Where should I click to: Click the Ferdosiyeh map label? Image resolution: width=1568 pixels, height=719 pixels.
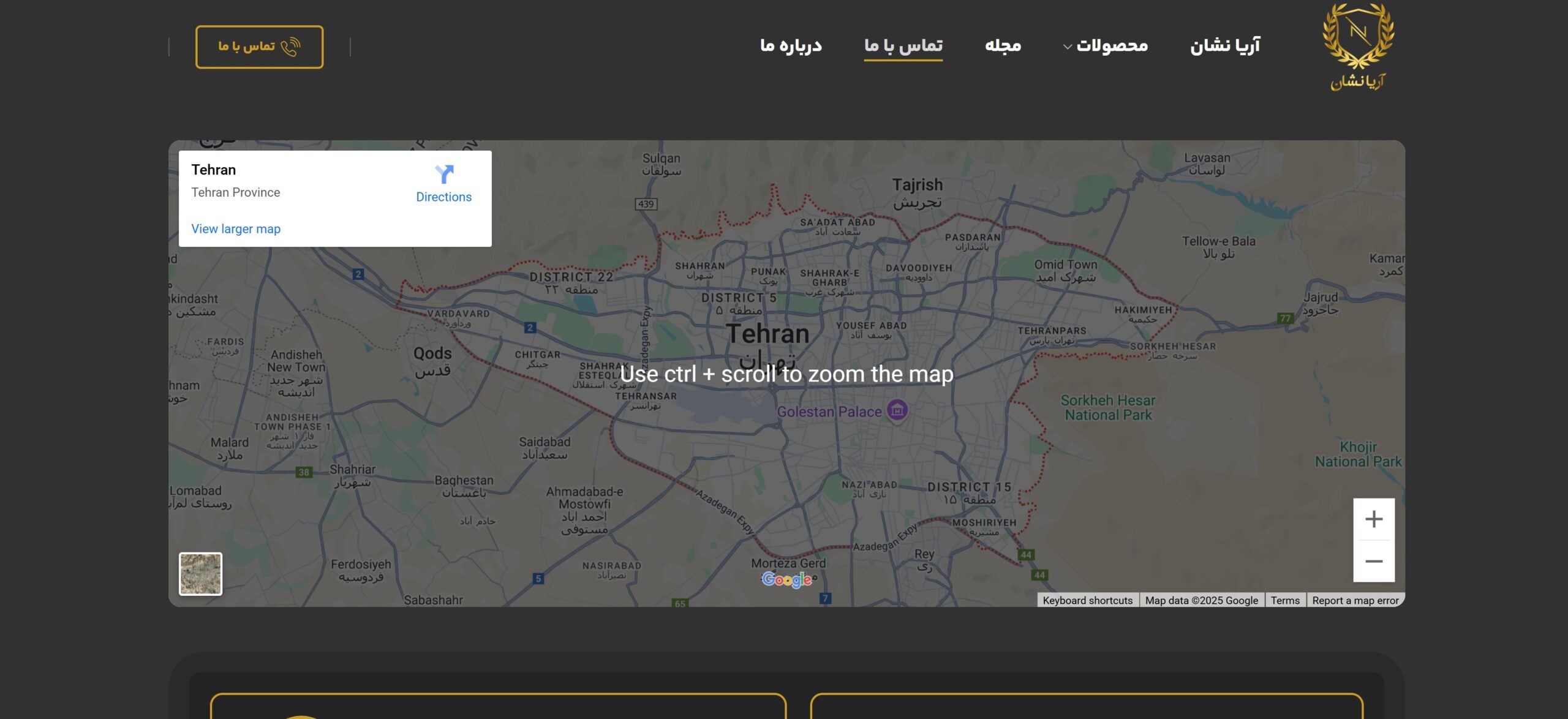click(x=361, y=571)
